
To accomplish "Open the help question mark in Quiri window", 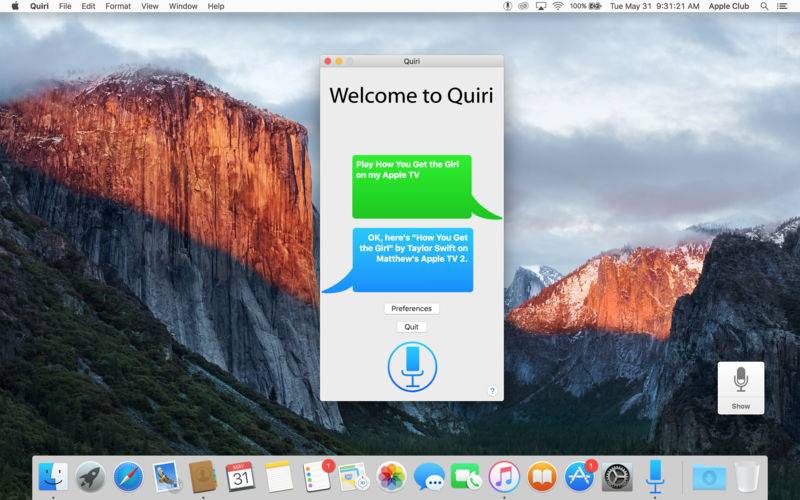I will (492, 391).
